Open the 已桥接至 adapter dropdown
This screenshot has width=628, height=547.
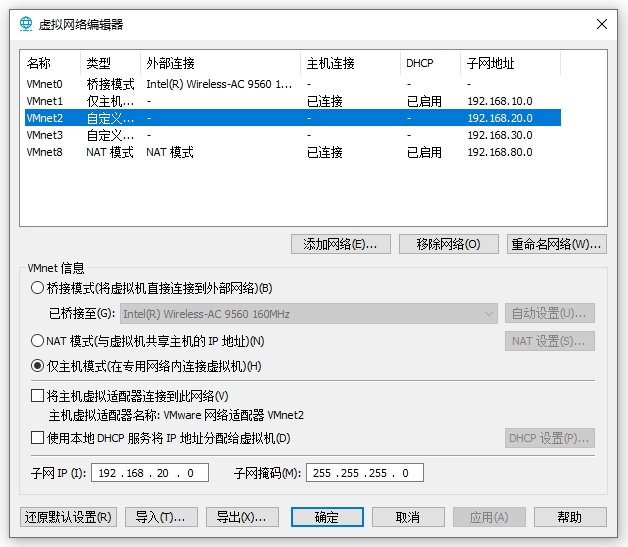tap(308, 314)
